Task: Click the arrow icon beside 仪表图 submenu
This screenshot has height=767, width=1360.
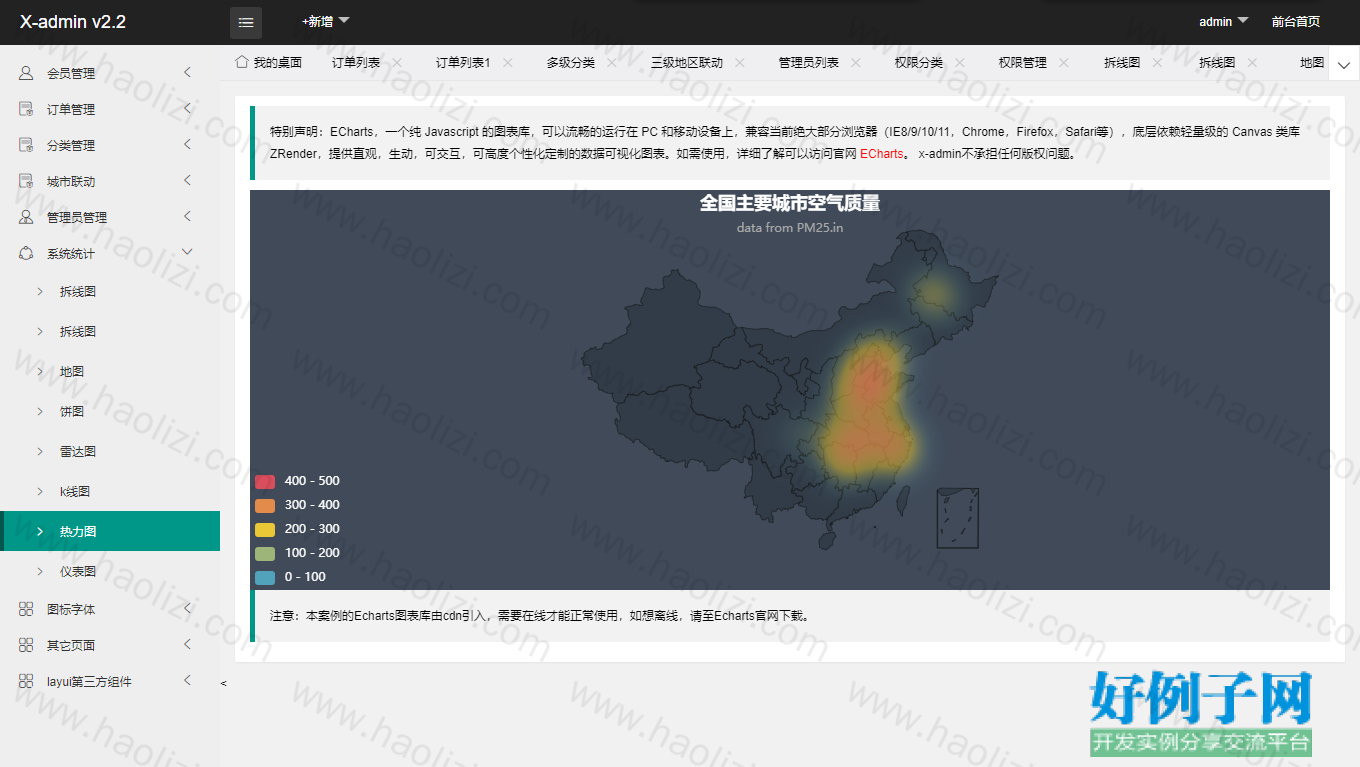Action: tap(40, 571)
